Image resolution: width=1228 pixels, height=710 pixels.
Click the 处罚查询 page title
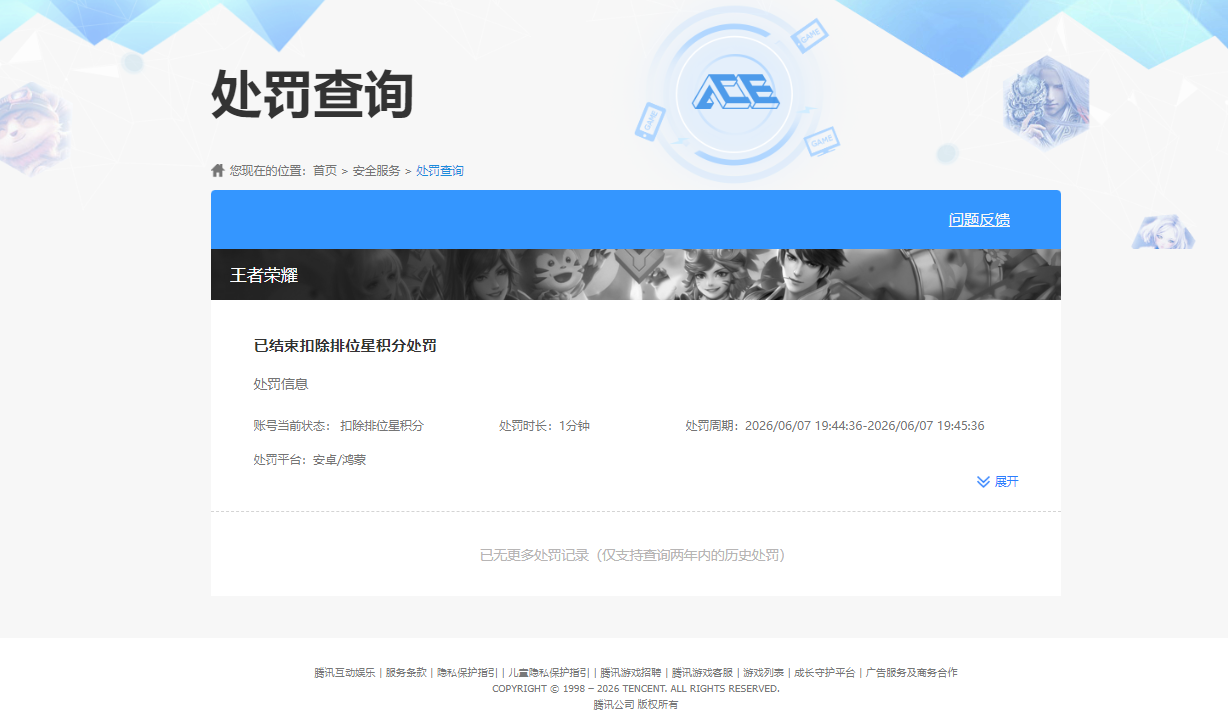(312, 96)
